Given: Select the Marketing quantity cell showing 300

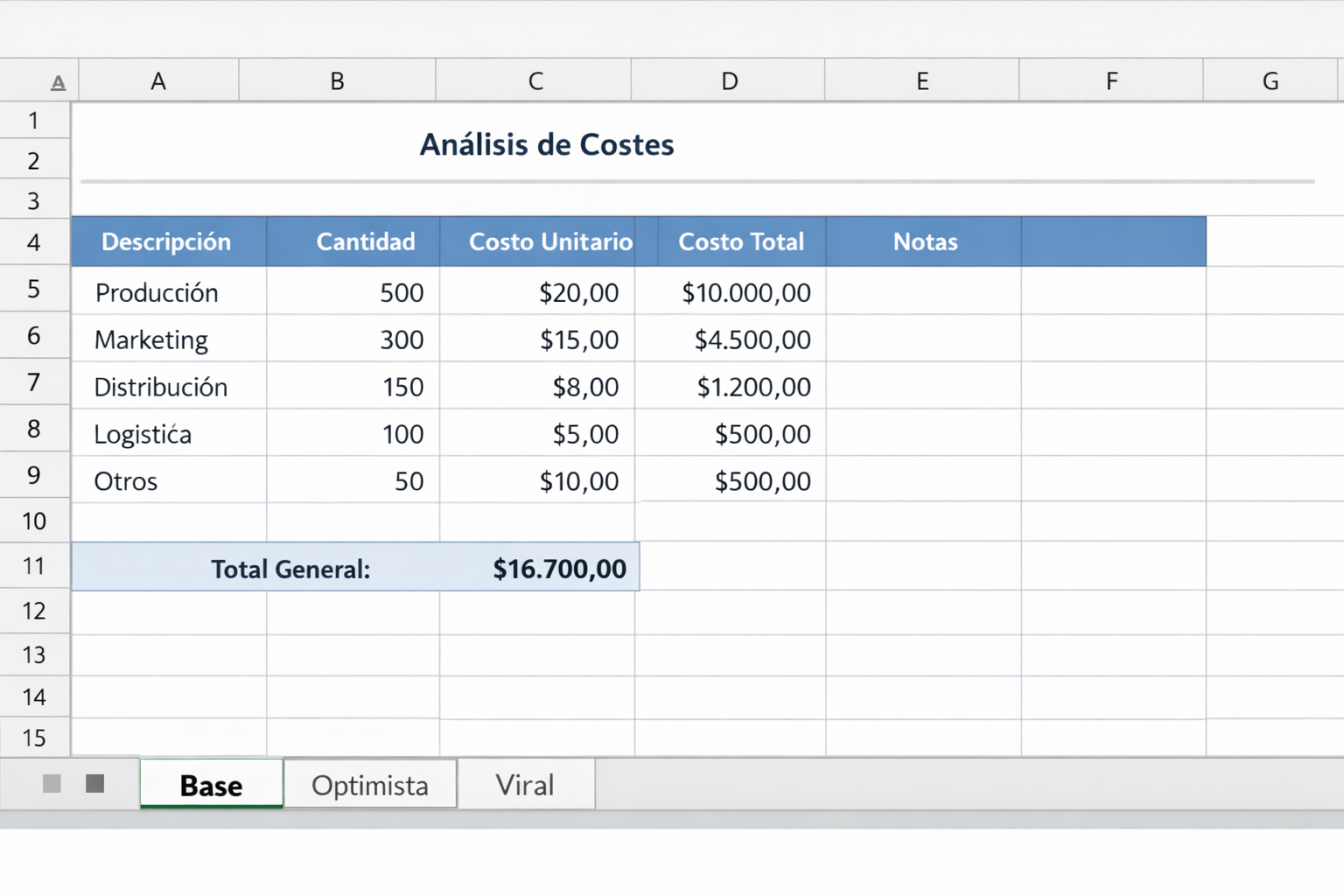Looking at the screenshot, I should point(353,339).
